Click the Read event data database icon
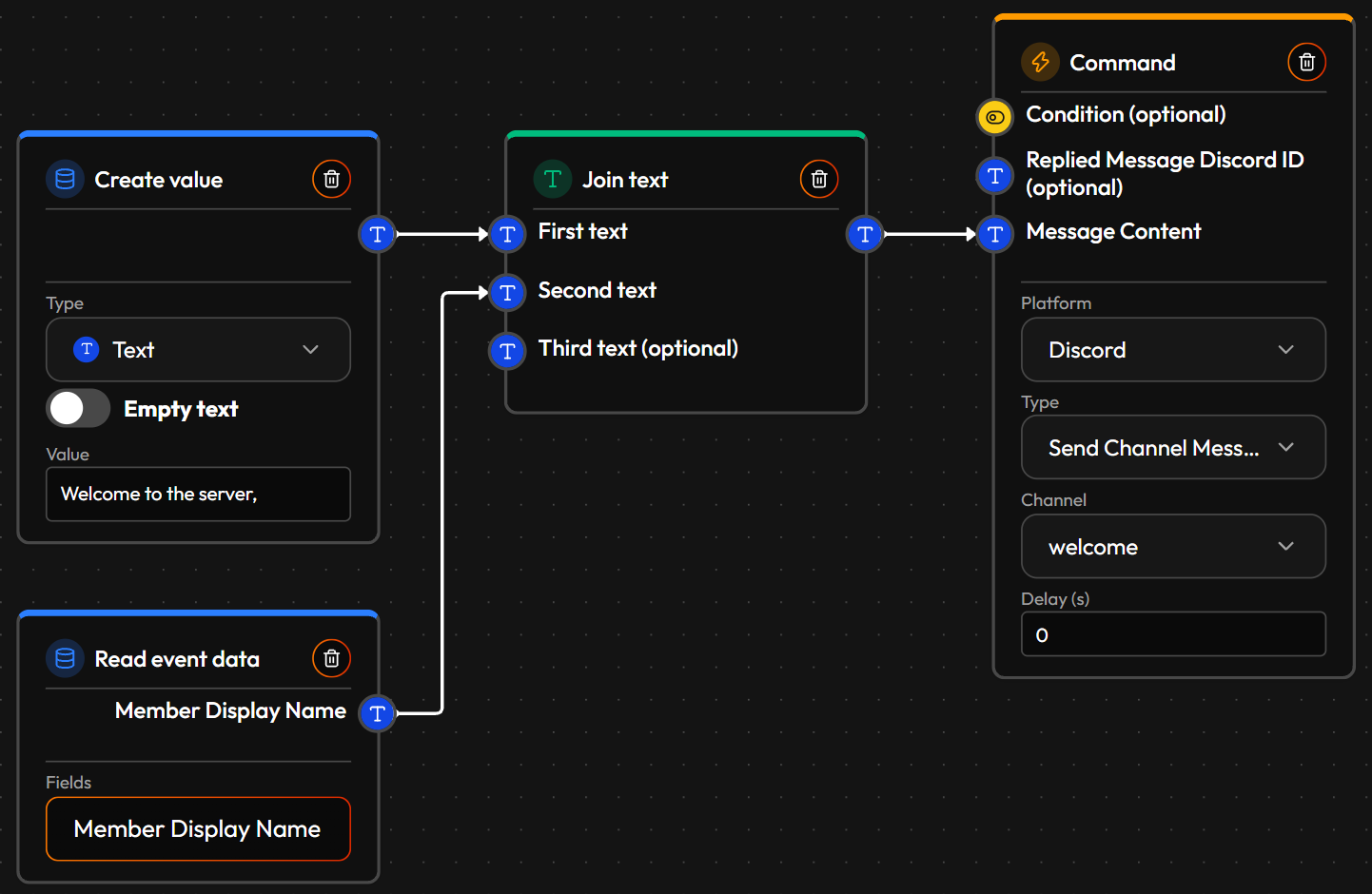1372x894 pixels. pyautogui.click(x=65, y=659)
